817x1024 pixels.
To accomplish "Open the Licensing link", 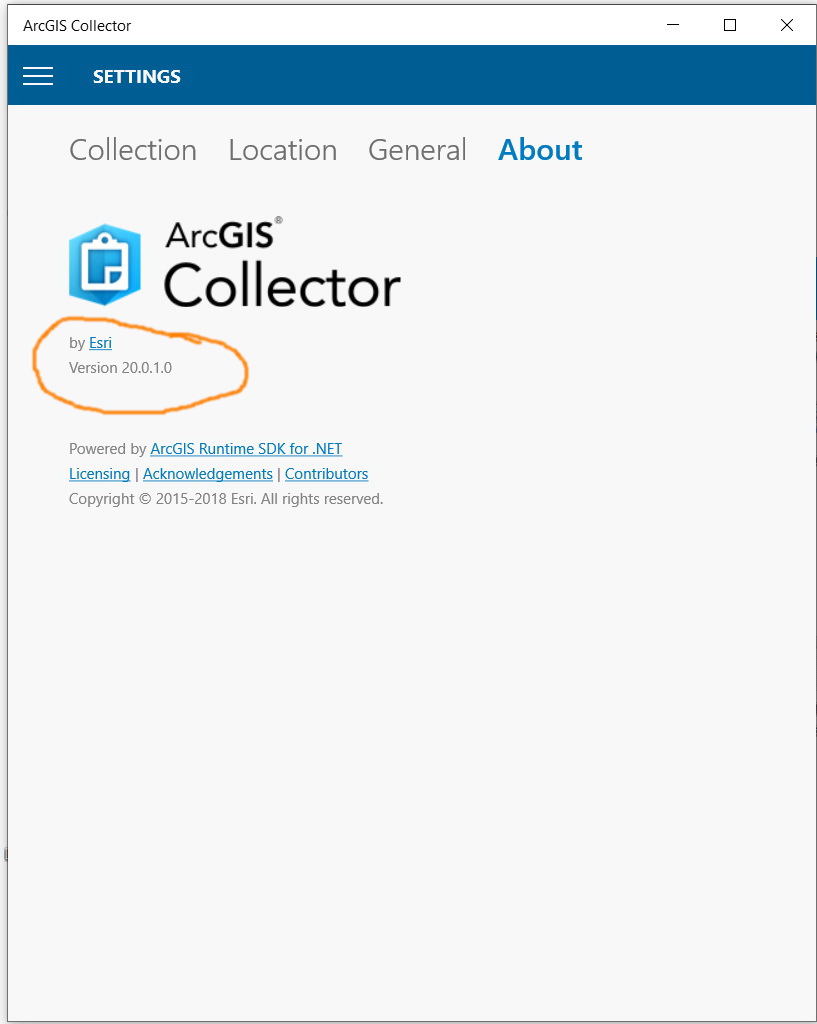I will click(99, 473).
